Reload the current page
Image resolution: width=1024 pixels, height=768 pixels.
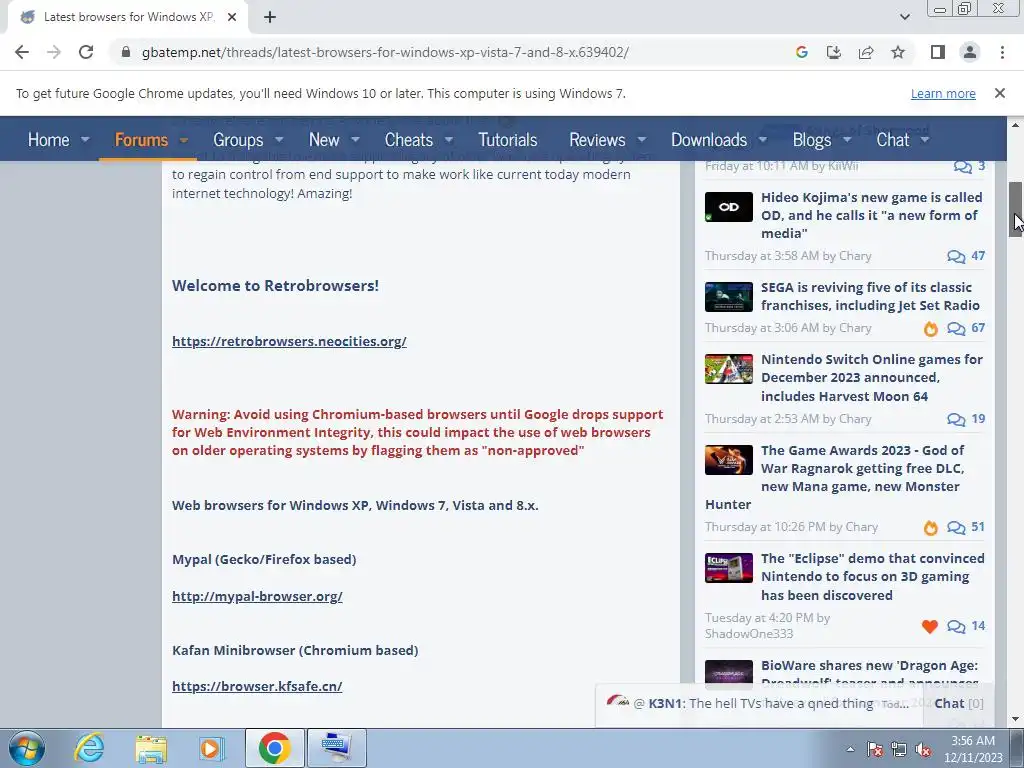pyautogui.click(x=86, y=52)
